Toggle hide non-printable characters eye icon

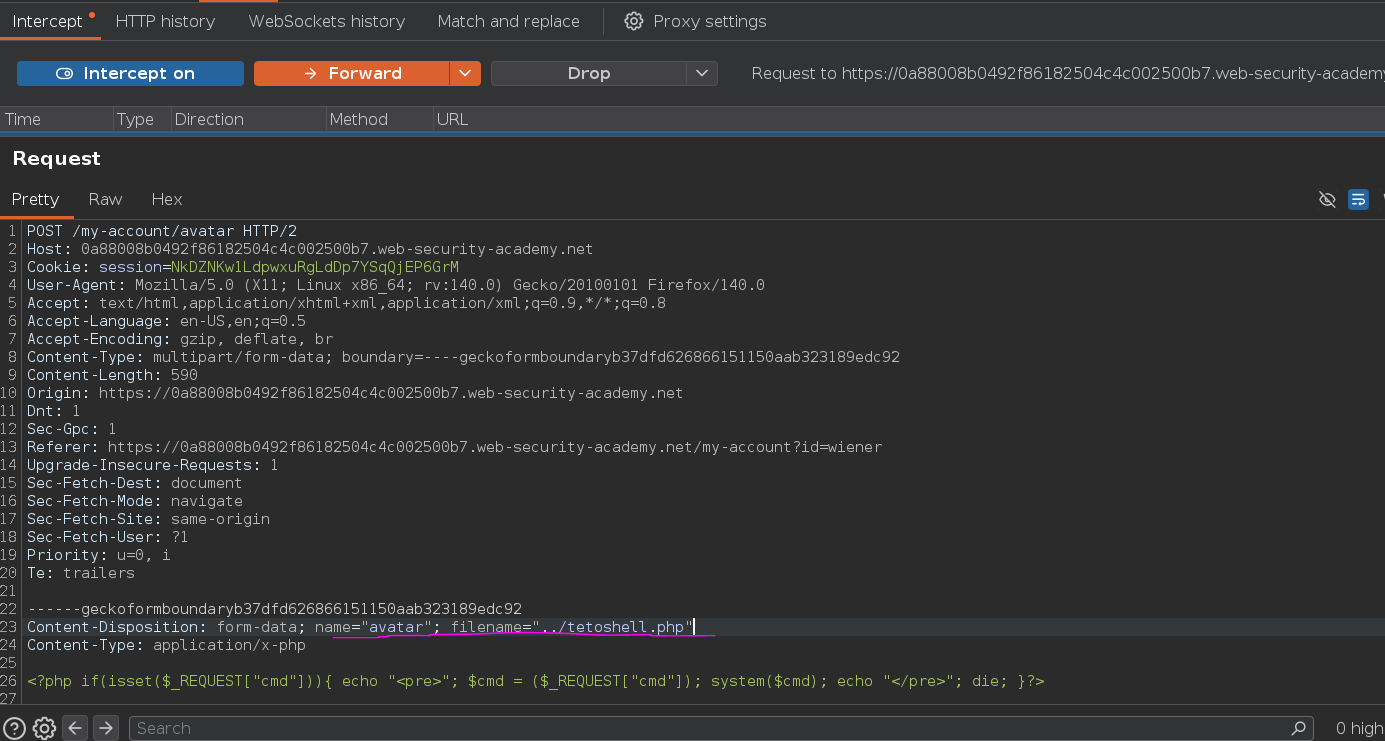coord(1327,199)
